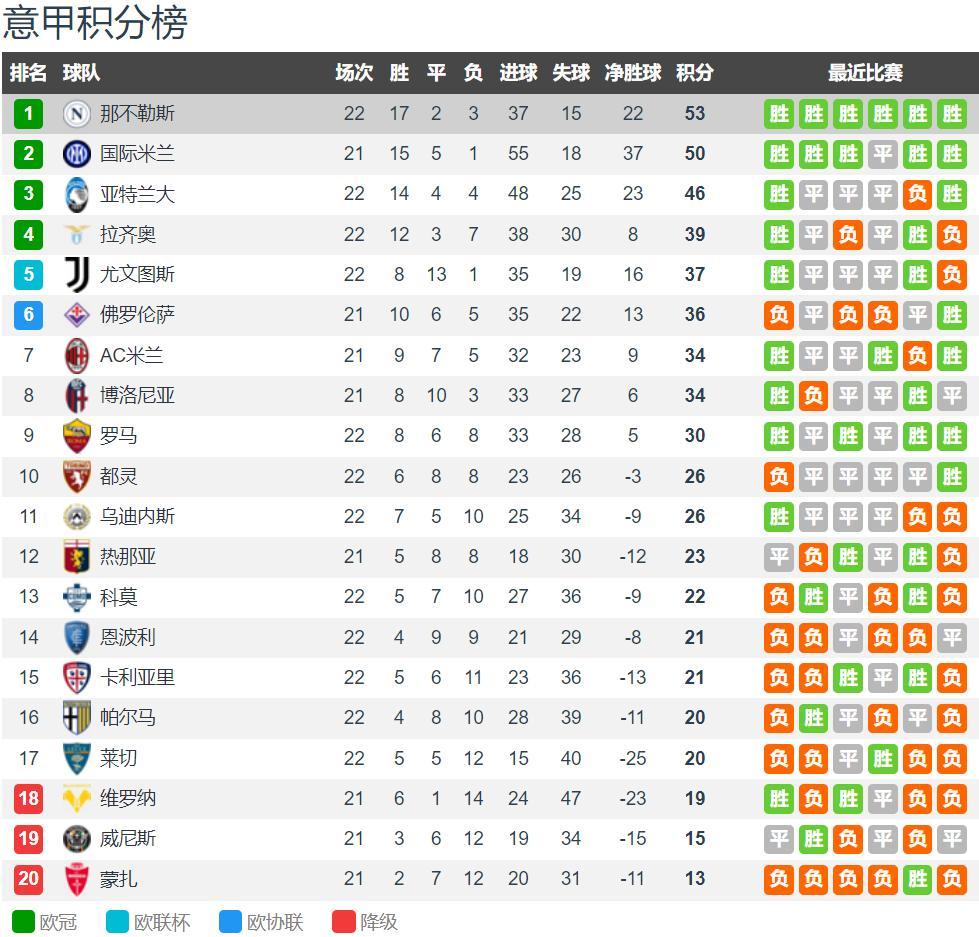Click the Inter Milan club logo
Image resolution: width=979 pixels, height=937 pixels.
[x=77, y=154]
